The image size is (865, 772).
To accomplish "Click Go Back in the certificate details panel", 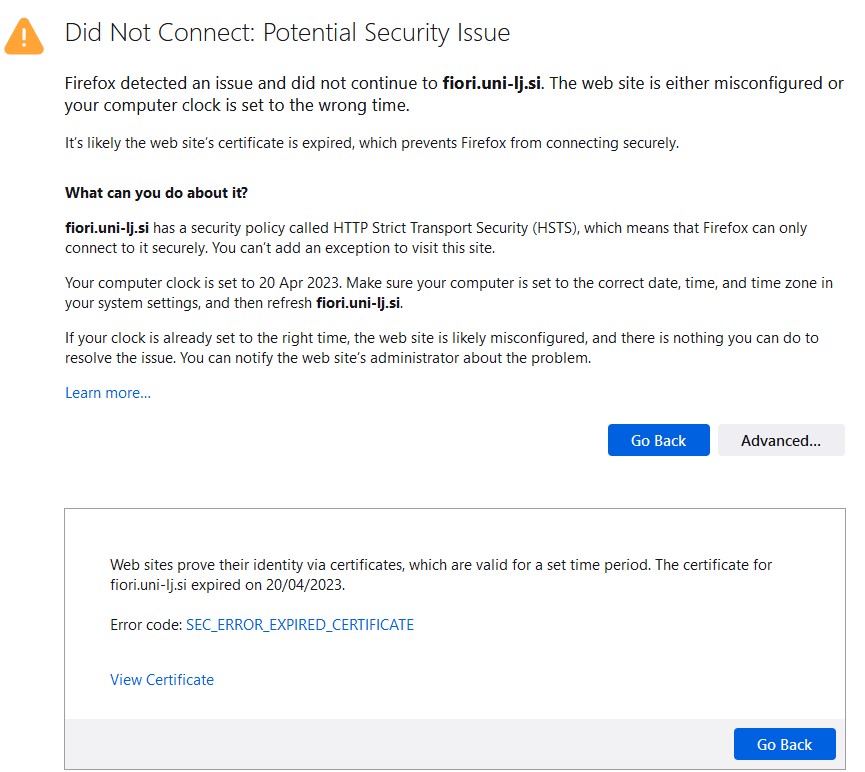I will [x=784, y=744].
